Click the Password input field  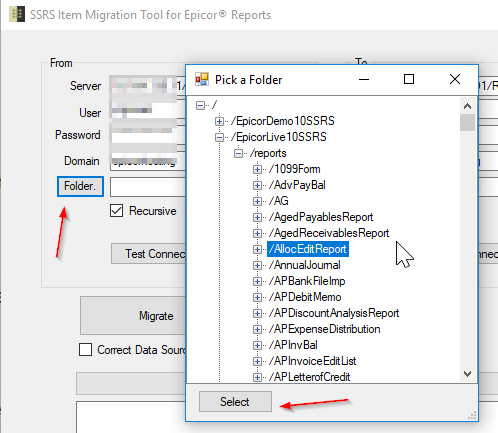148,135
